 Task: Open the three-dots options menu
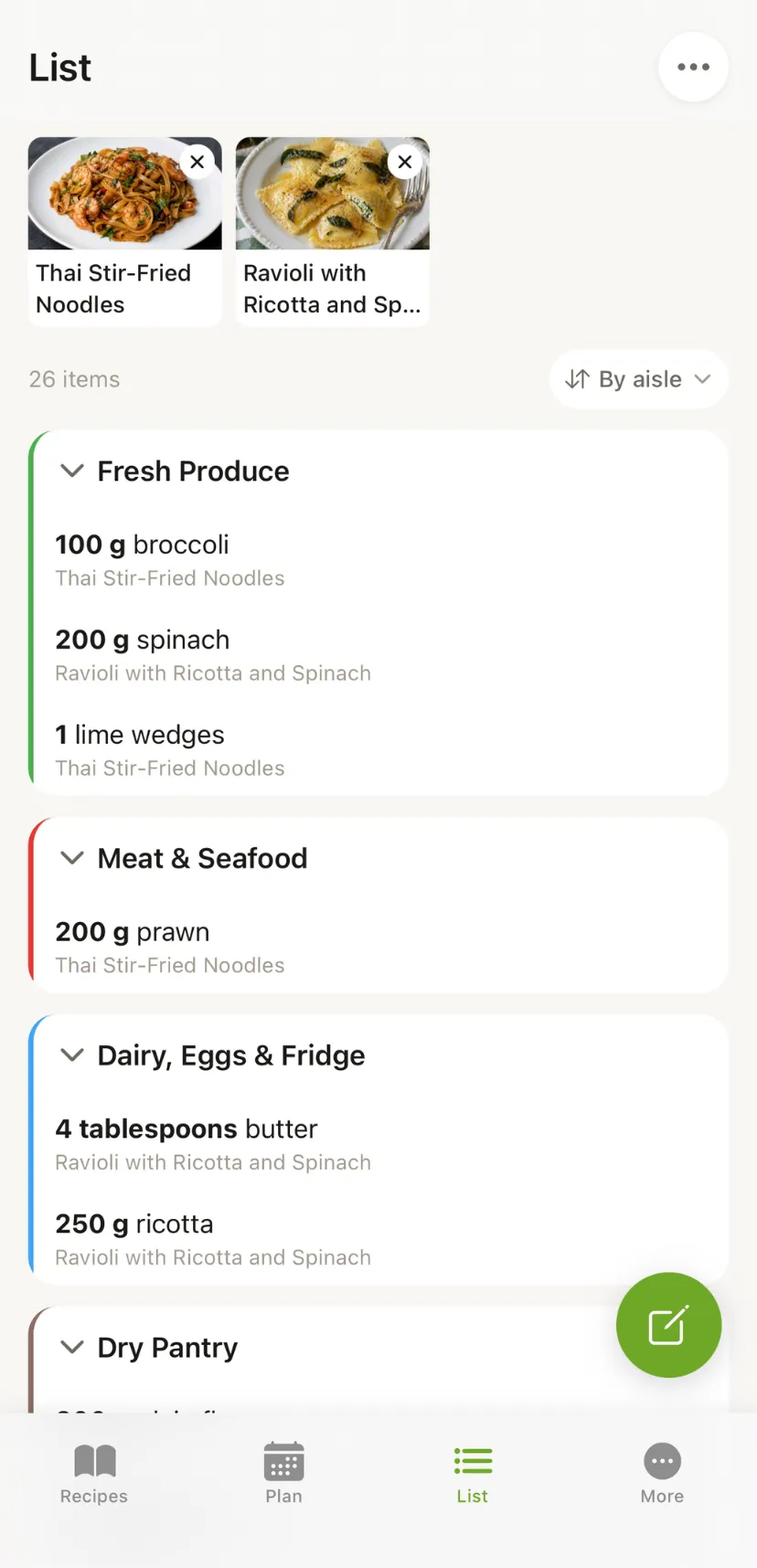point(693,67)
